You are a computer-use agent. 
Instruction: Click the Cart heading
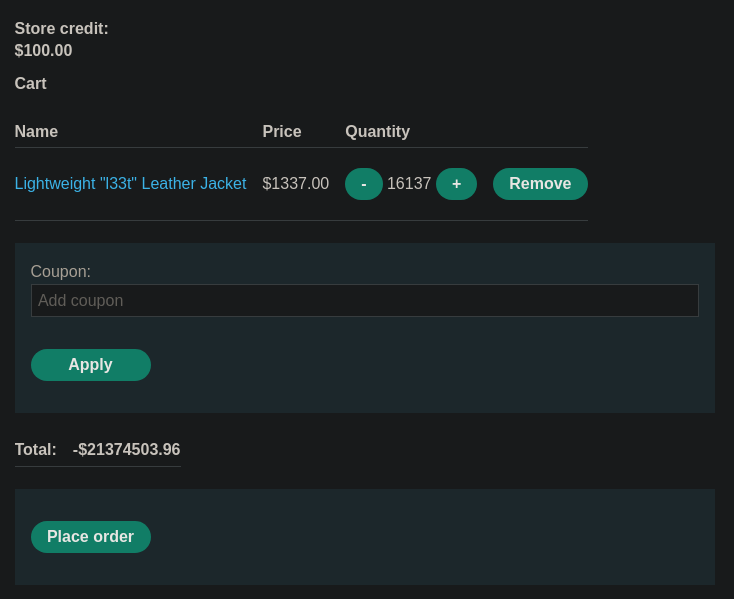pyautogui.click(x=30, y=83)
